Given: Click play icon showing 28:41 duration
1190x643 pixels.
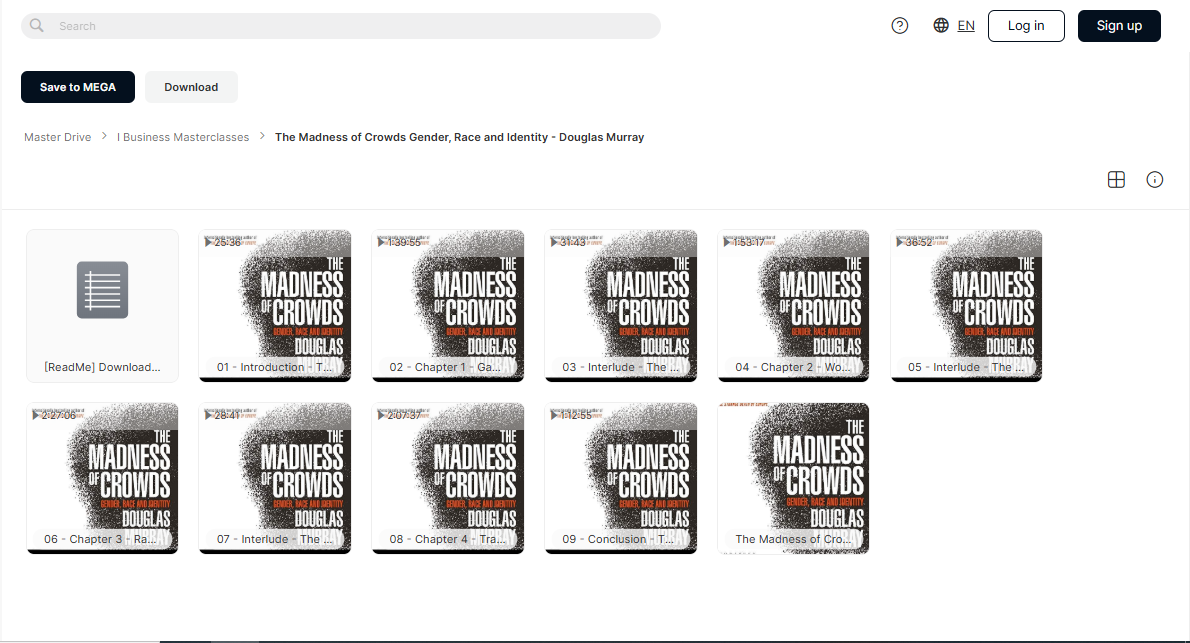Looking at the screenshot, I should 209,415.
